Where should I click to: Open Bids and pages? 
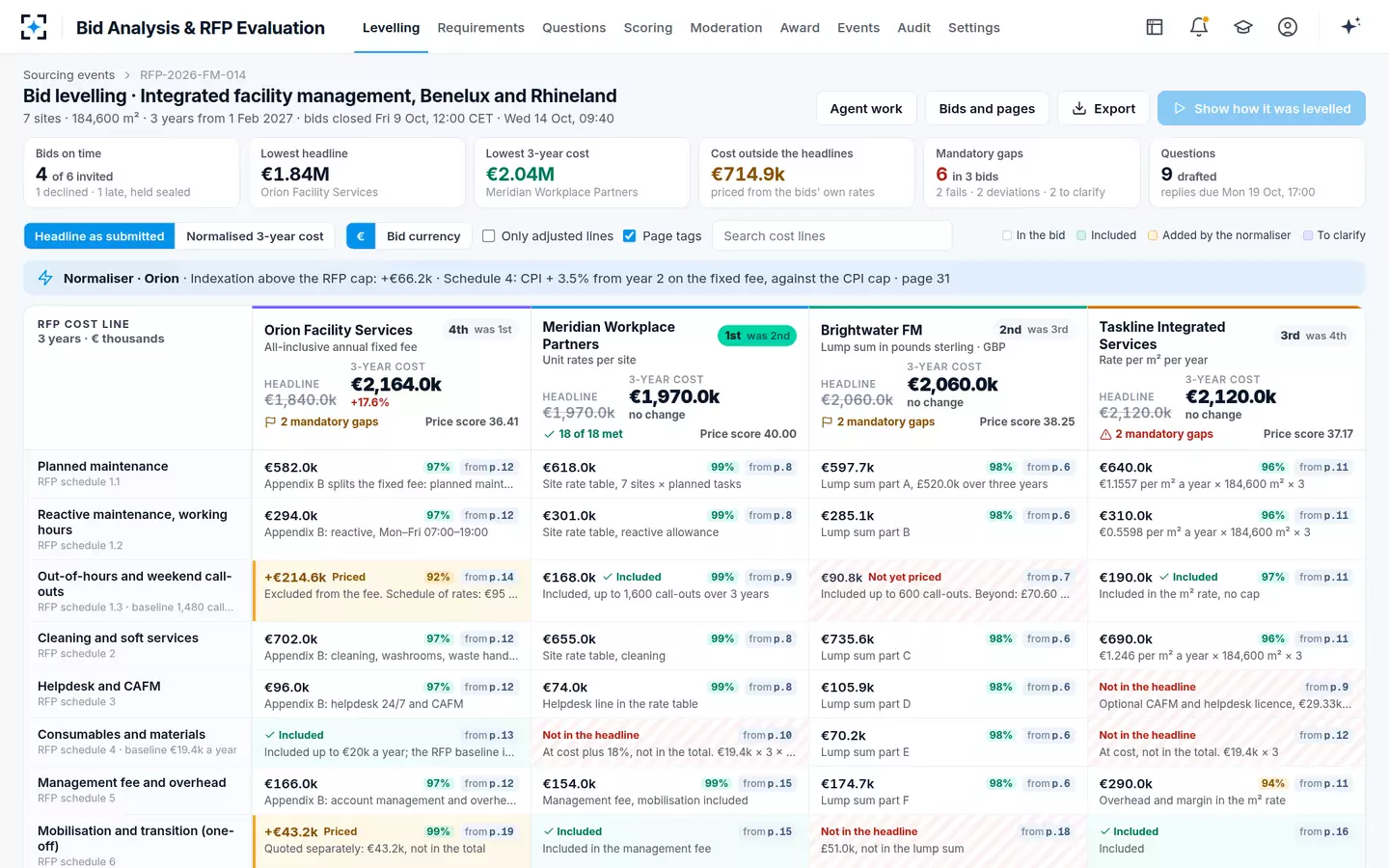click(x=987, y=108)
